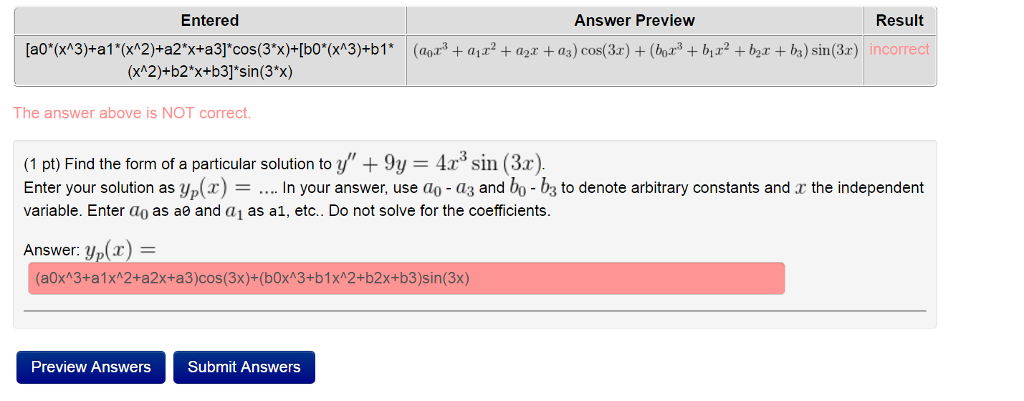Click the 'incorrect' result cell

pyautogui.click(x=899, y=49)
